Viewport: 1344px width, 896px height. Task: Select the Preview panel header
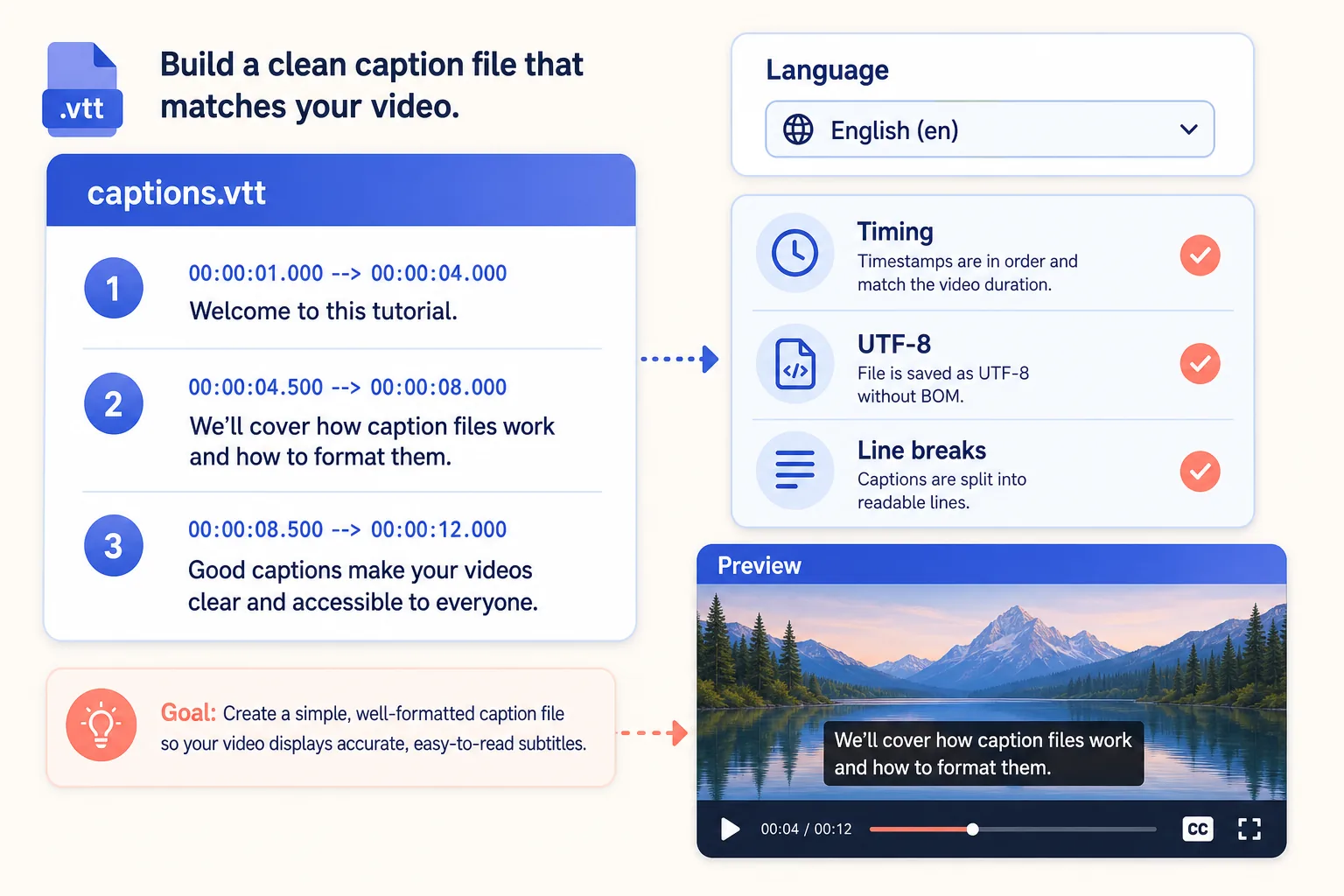point(991,564)
